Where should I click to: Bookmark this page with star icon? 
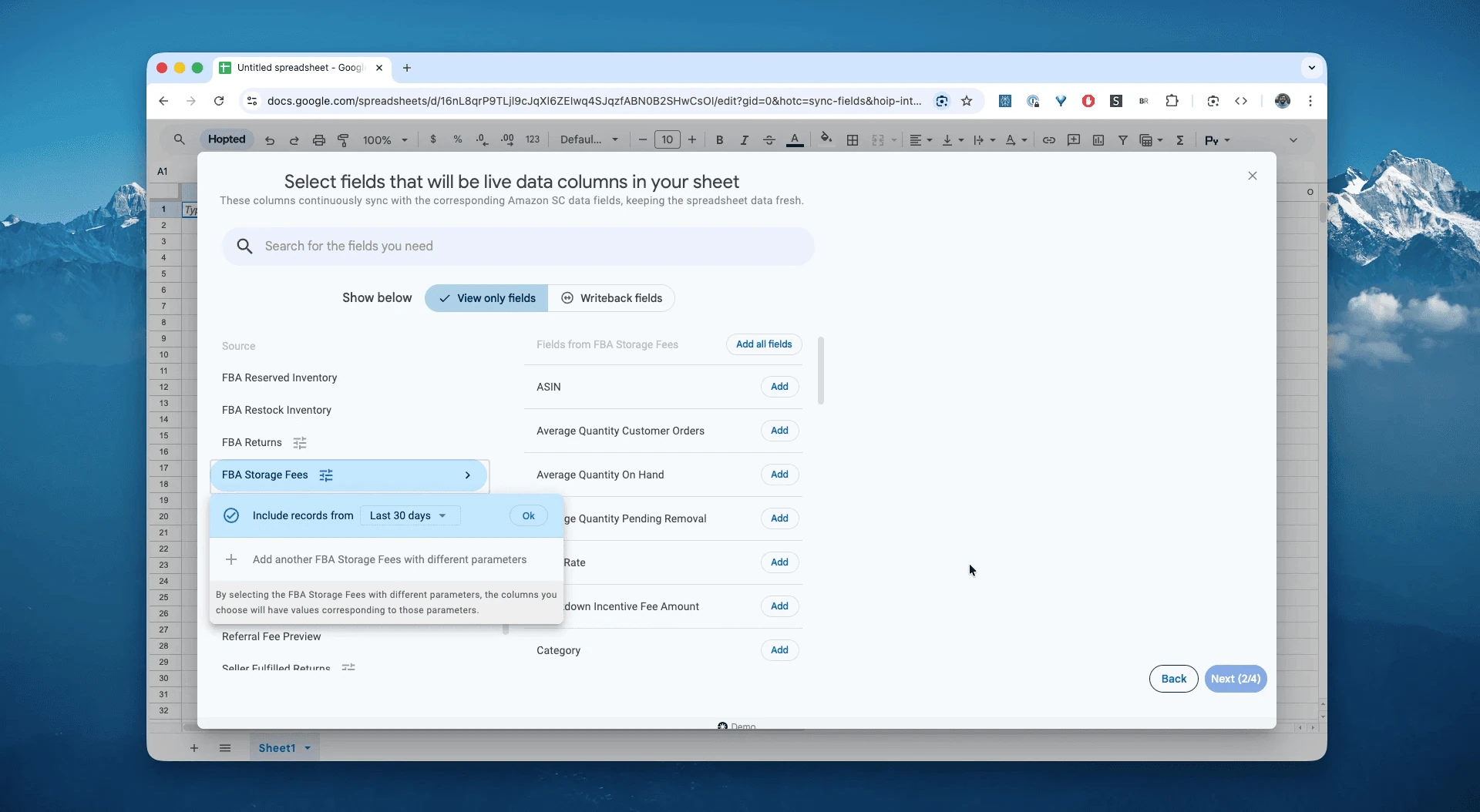[967, 101]
